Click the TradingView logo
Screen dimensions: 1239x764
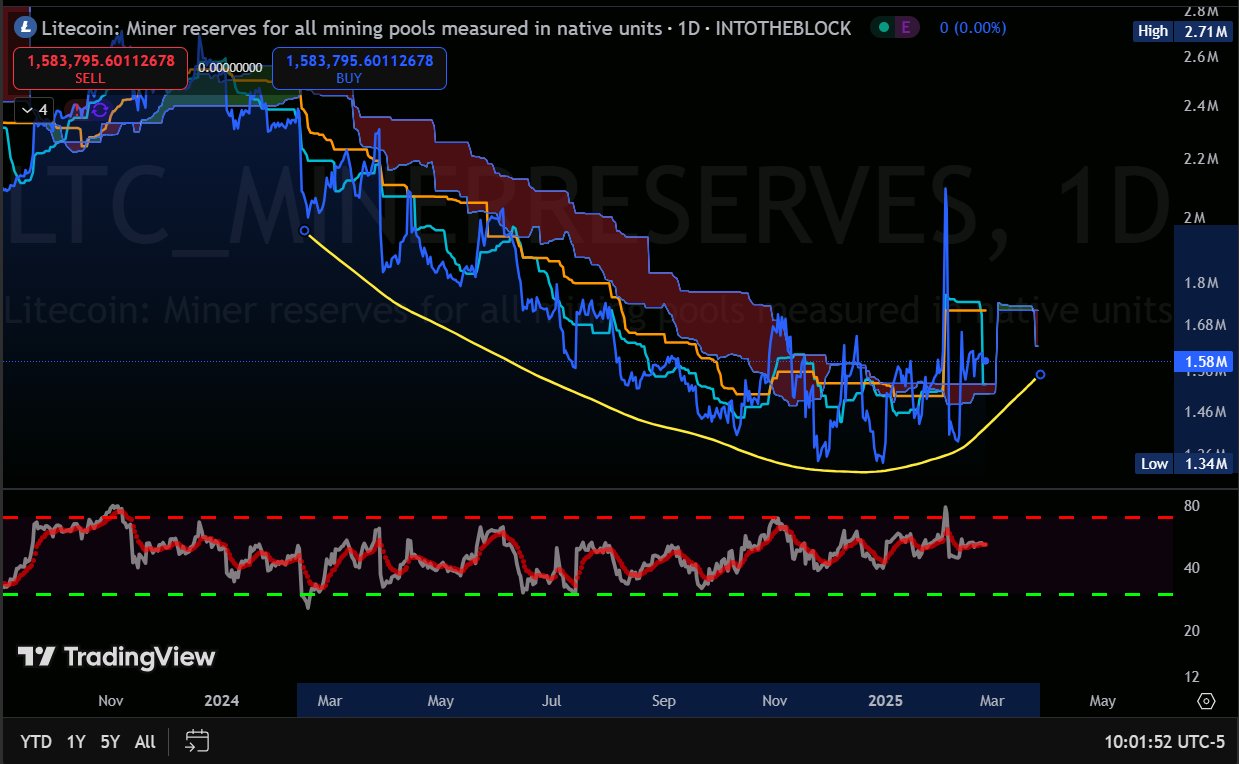pos(117,657)
